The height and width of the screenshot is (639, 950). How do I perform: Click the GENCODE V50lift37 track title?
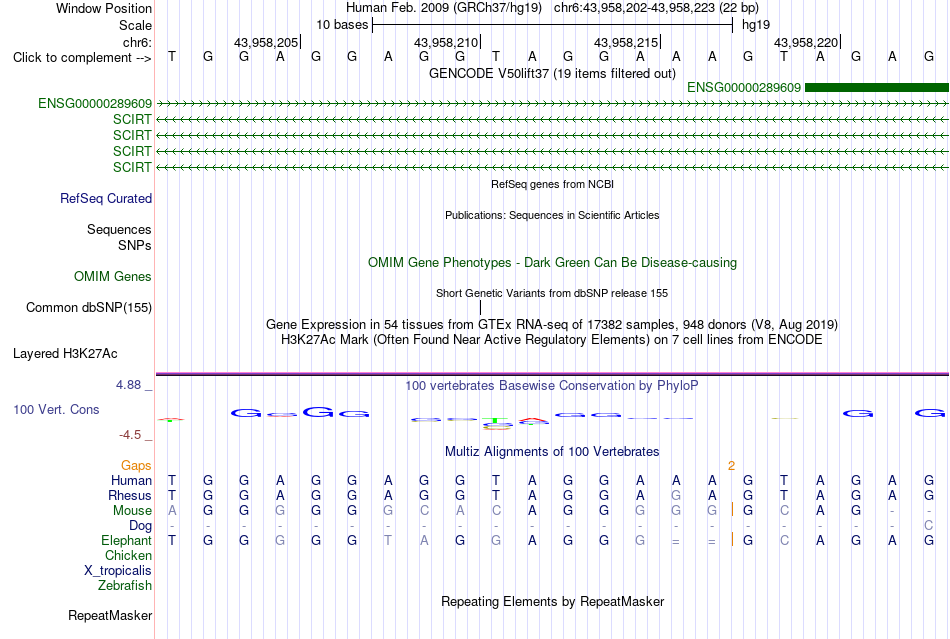click(x=552, y=74)
